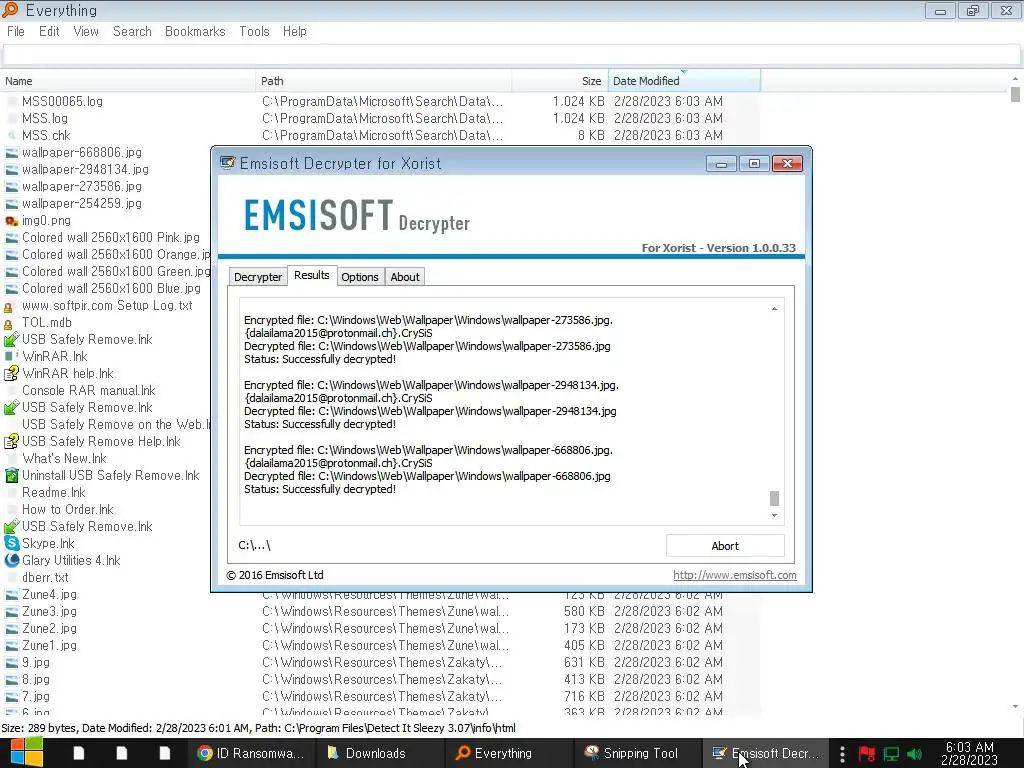Select the Glary Utilities 4.lnk icon
This screenshot has width=1024, height=768.
pyautogui.click(x=12, y=560)
